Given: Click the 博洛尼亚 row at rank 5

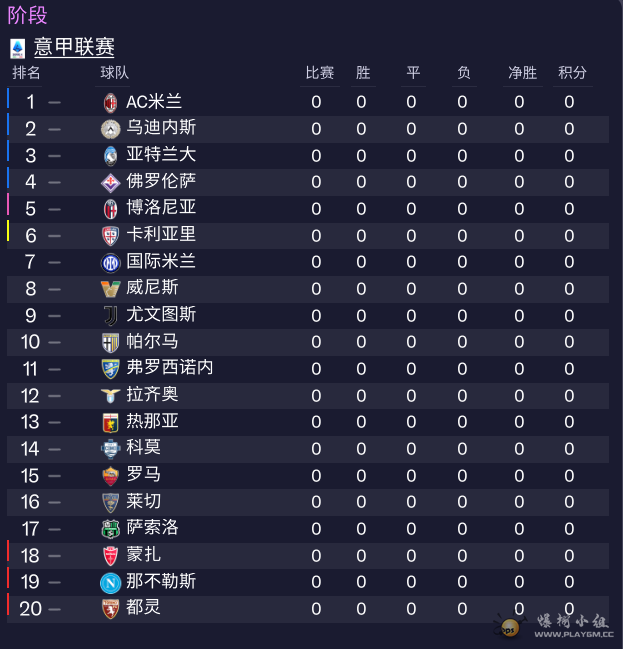Looking at the screenshot, I should click(x=308, y=209).
